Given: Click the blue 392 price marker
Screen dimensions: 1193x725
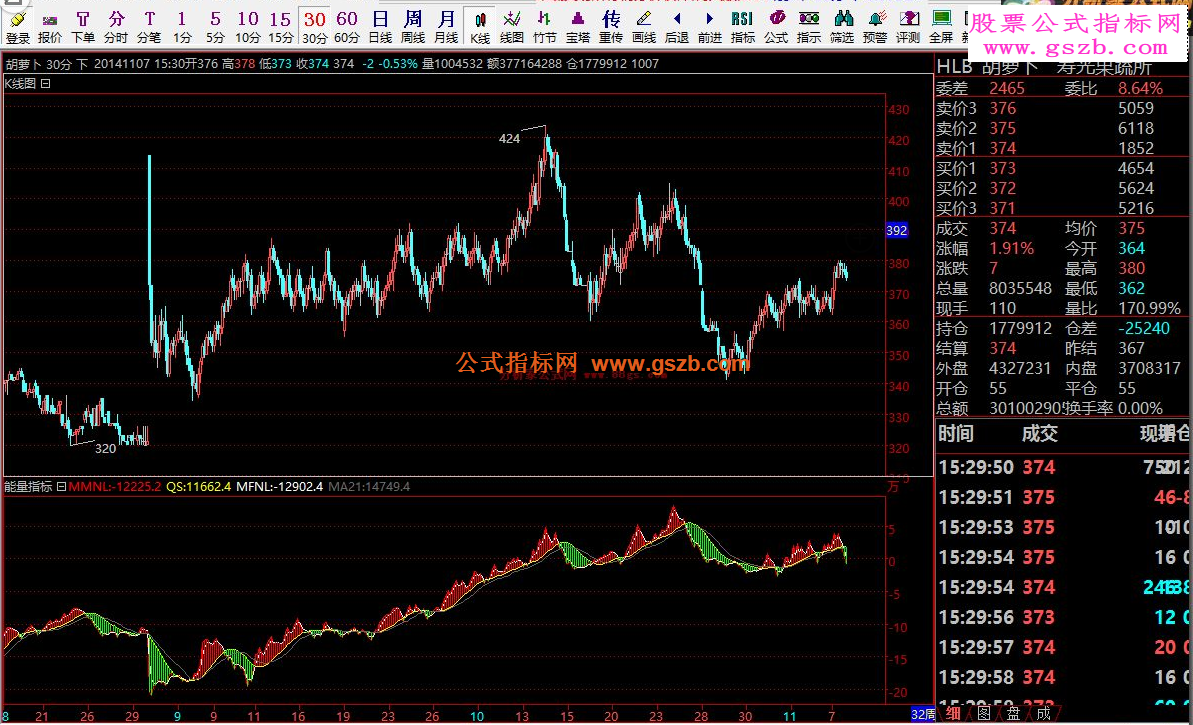Looking at the screenshot, I should 897,231.
